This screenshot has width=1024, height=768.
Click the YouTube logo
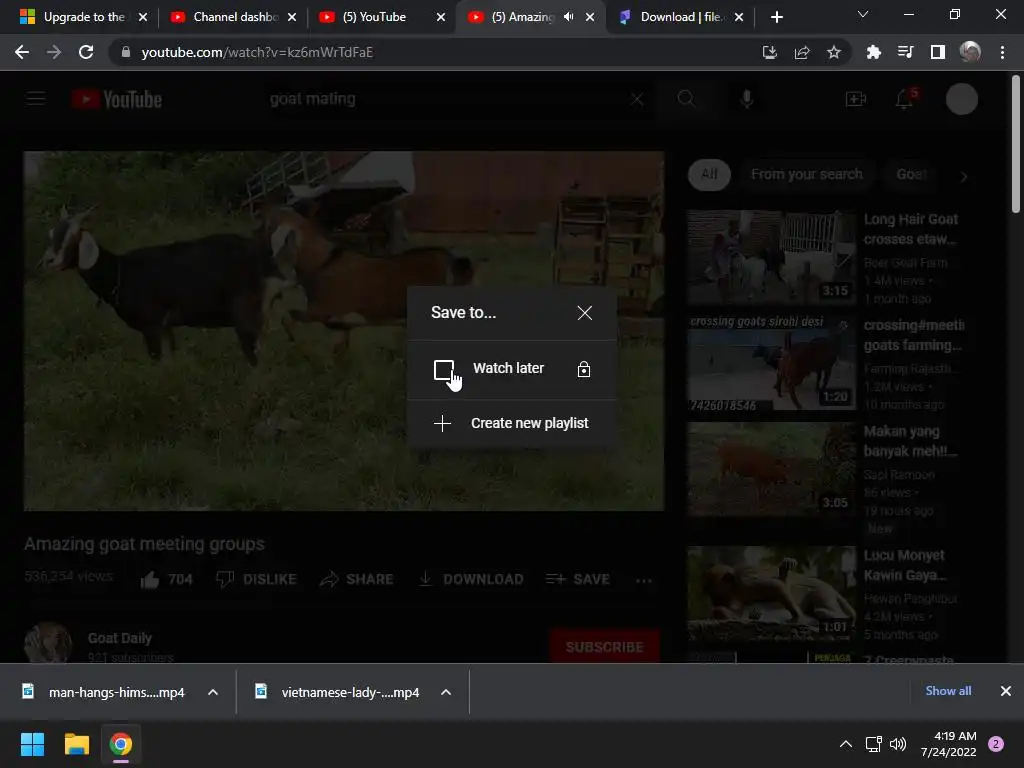click(x=117, y=99)
